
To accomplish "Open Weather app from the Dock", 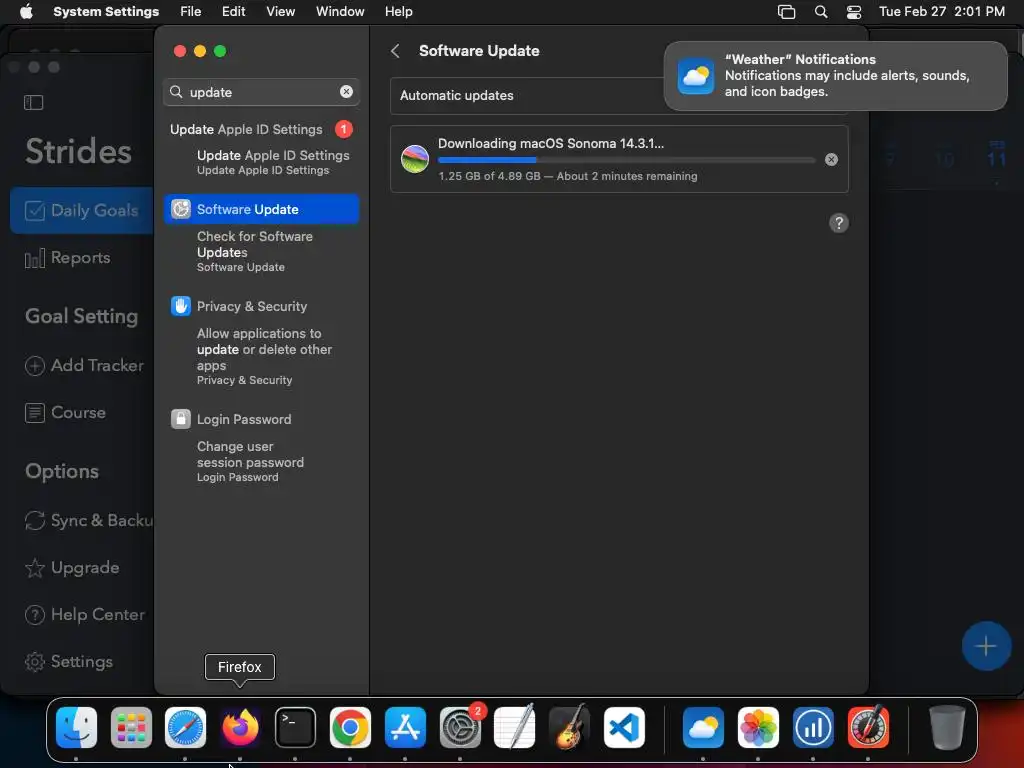I will coord(703,727).
